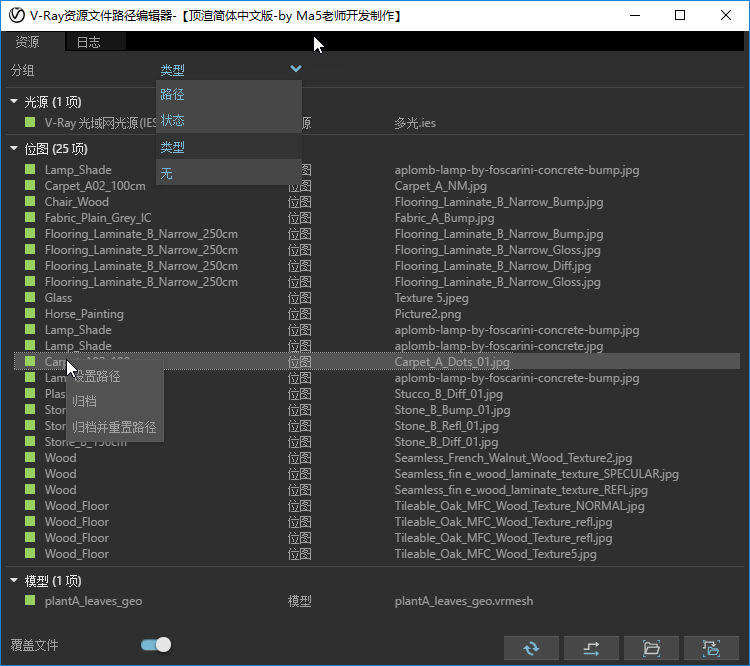Select the Chair_Wood asset name
Screen dimensions: 750x666
coord(77,201)
